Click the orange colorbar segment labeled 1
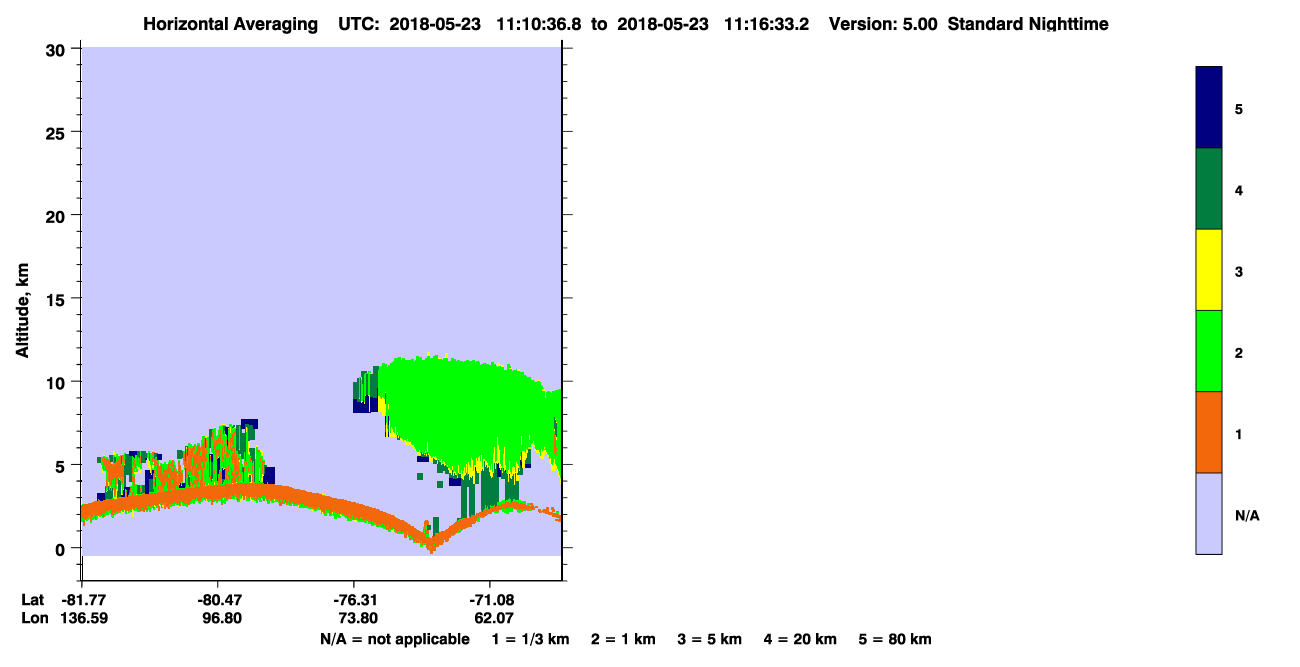Screen dimensions: 1300x667 click(x=1209, y=432)
